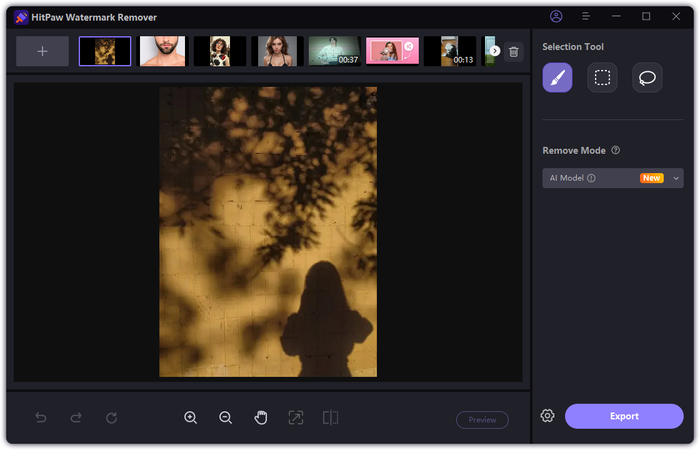This screenshot has height=450, width=700.
Task: Select the bearded man thumbnail
Action: [162, 51]
